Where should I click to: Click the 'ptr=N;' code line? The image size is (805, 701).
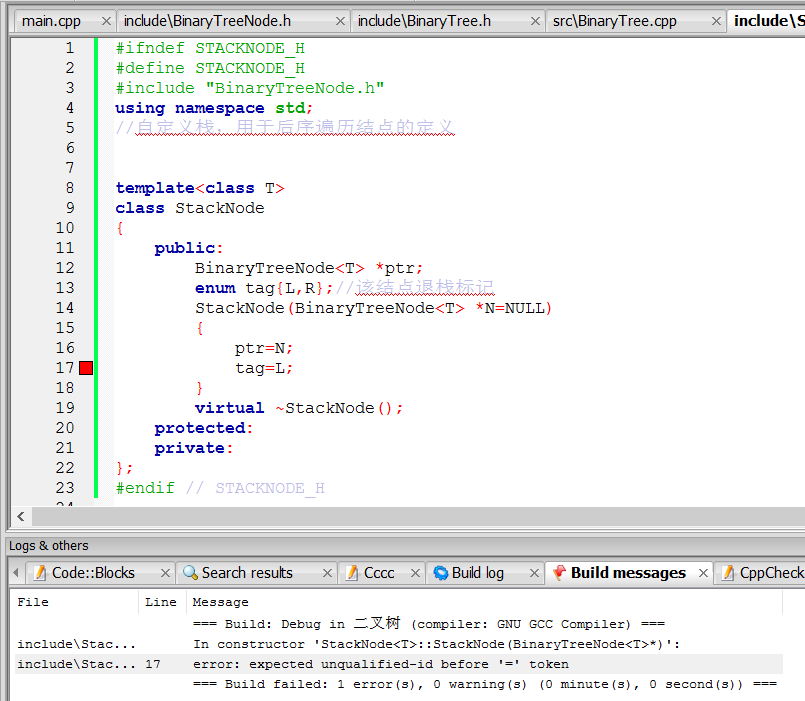click(x=264, y=348)
